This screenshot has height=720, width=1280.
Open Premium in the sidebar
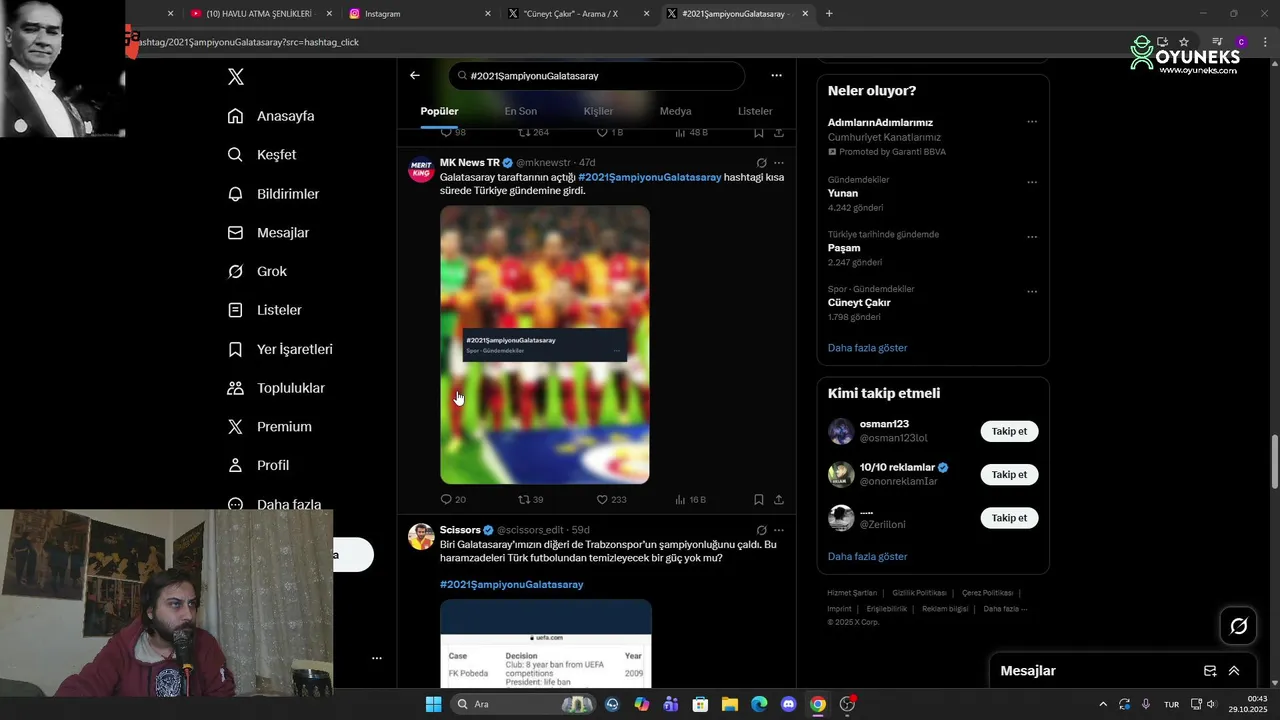click(x=269, y=427)
